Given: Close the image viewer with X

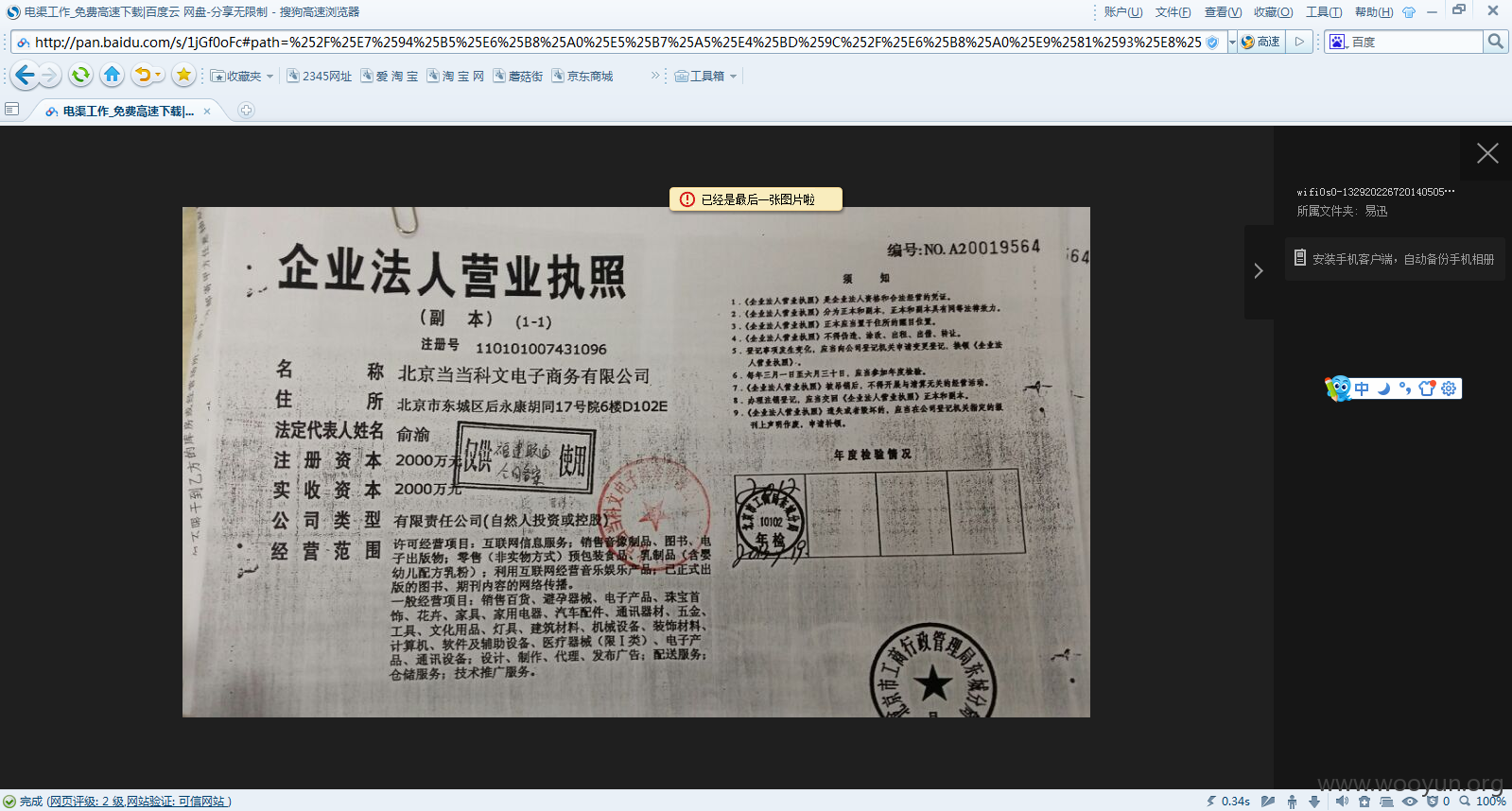Looking at the screenshot, I should pyautogui.click(x=1487, y=153).
